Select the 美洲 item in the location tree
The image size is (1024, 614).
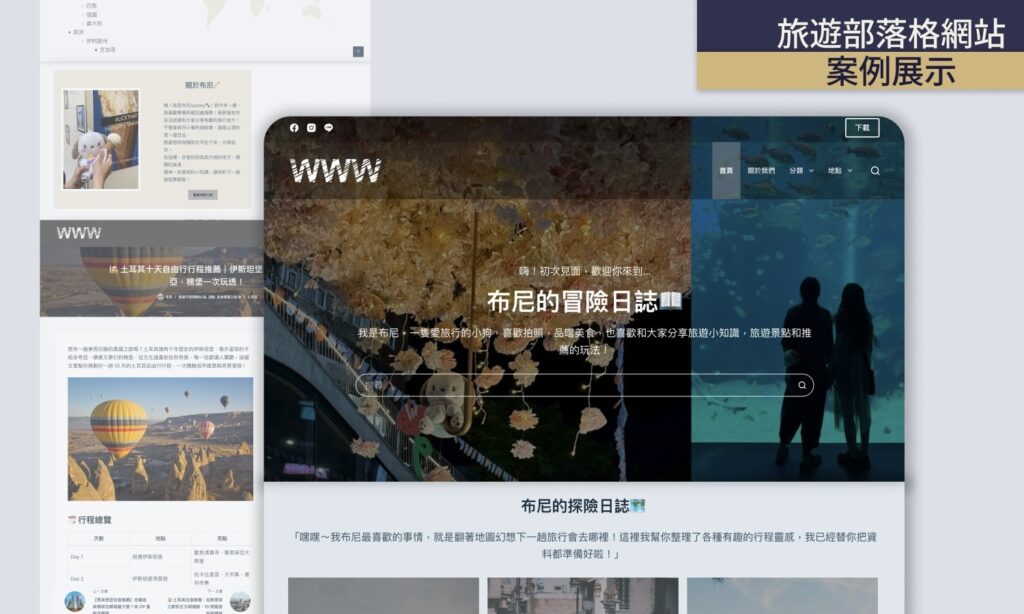tap(78, 32)
